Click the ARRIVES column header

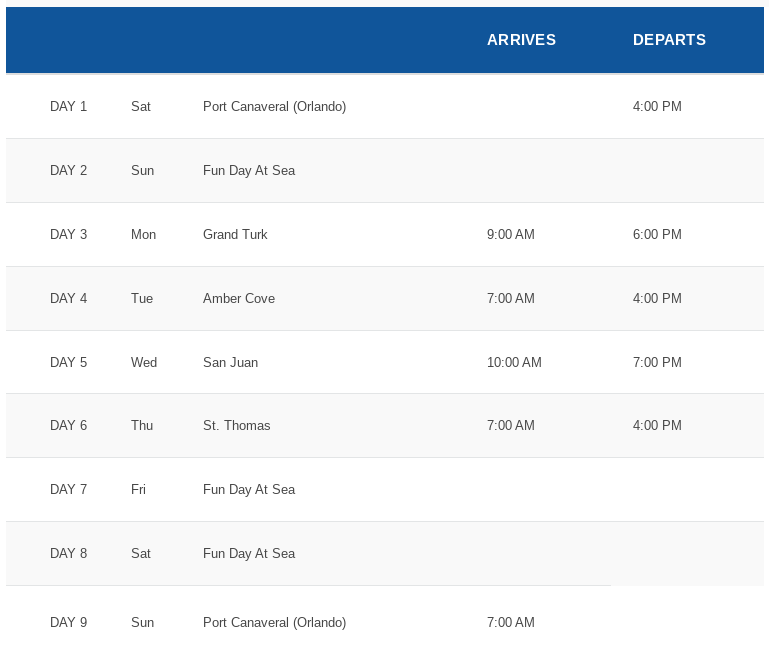point(521,40)
